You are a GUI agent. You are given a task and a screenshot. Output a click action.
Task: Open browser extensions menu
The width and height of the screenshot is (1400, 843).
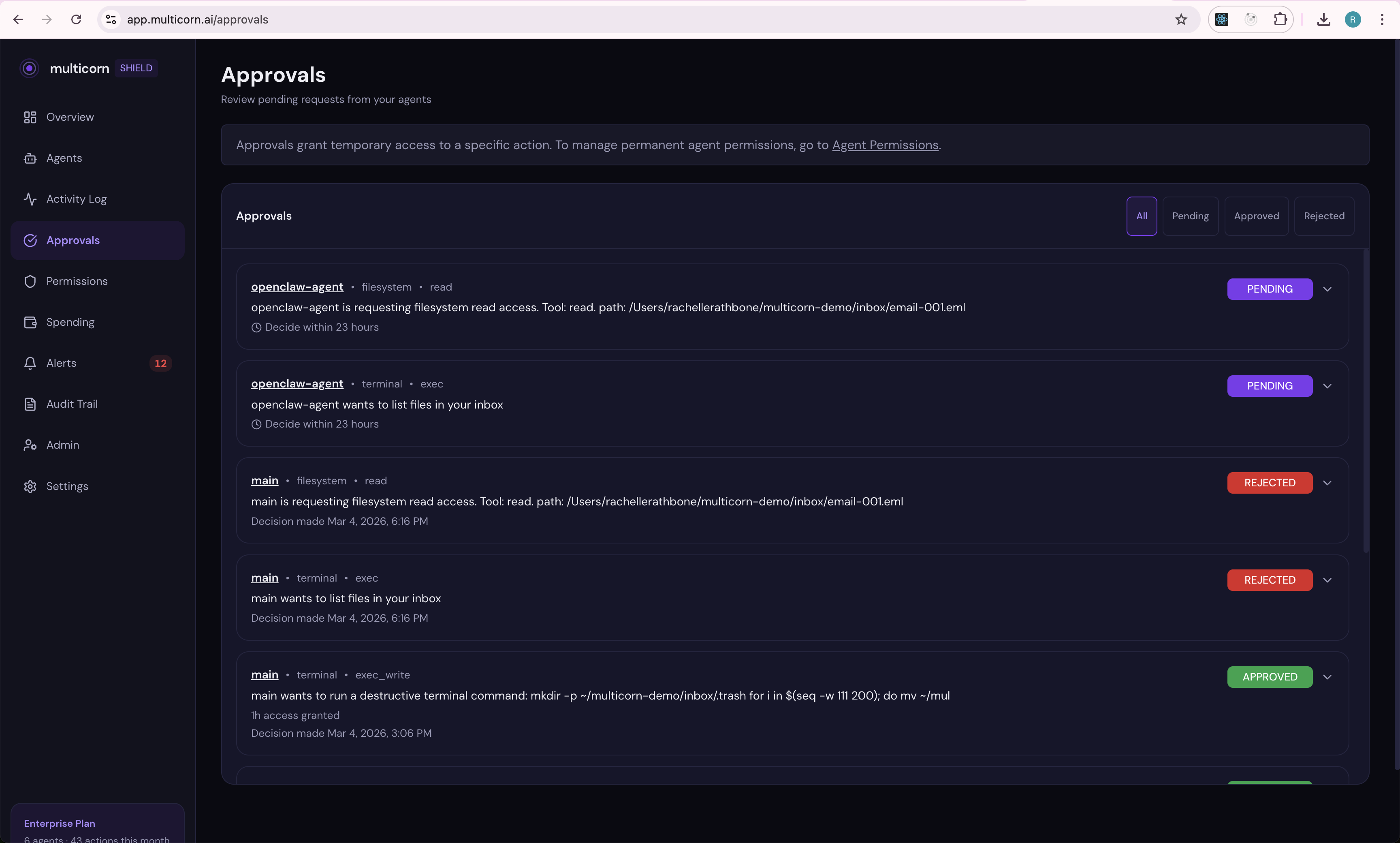pos(1280,19)
